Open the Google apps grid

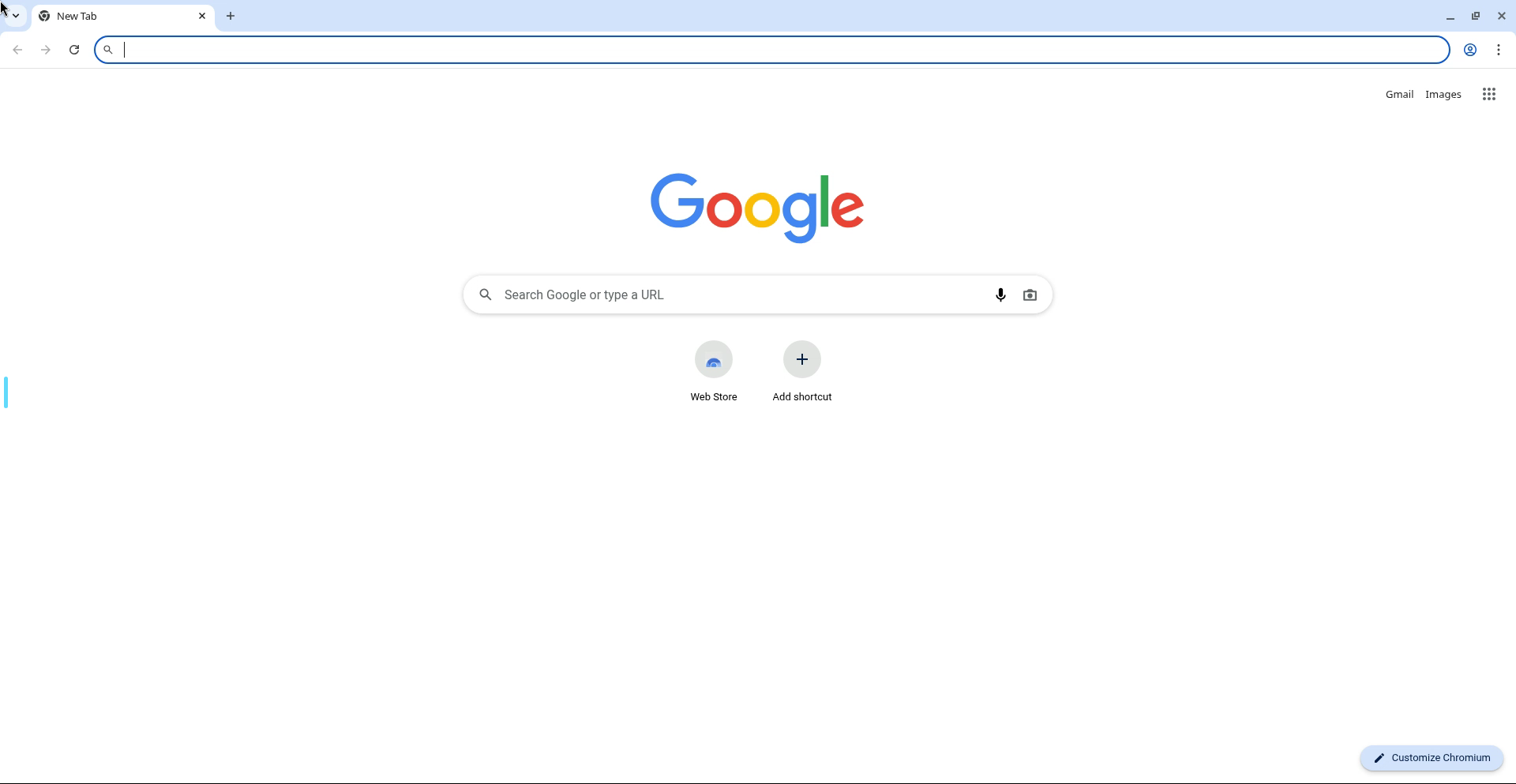coord(1489,94)
